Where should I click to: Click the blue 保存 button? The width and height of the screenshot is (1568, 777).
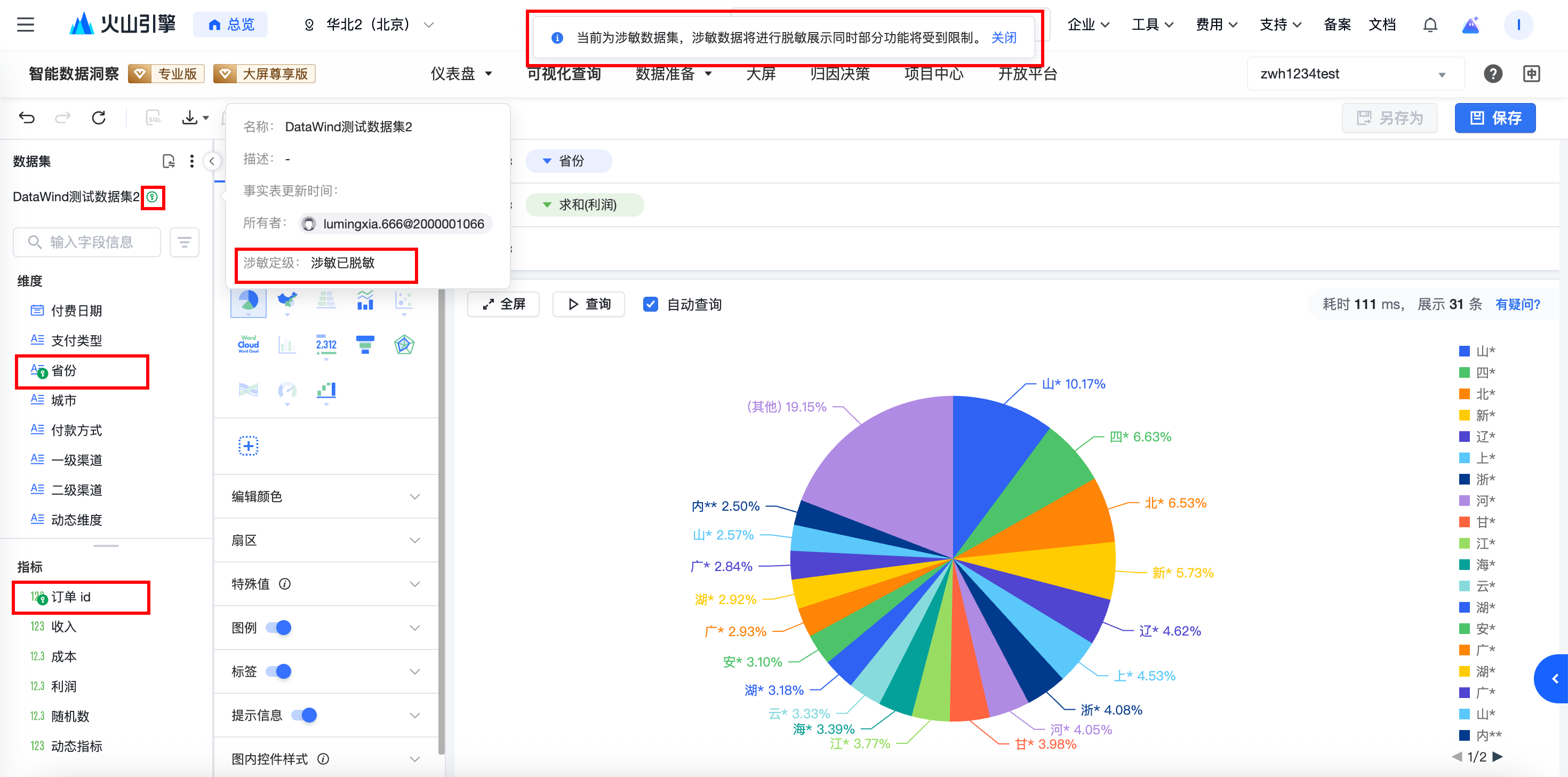coord(1494,118)
